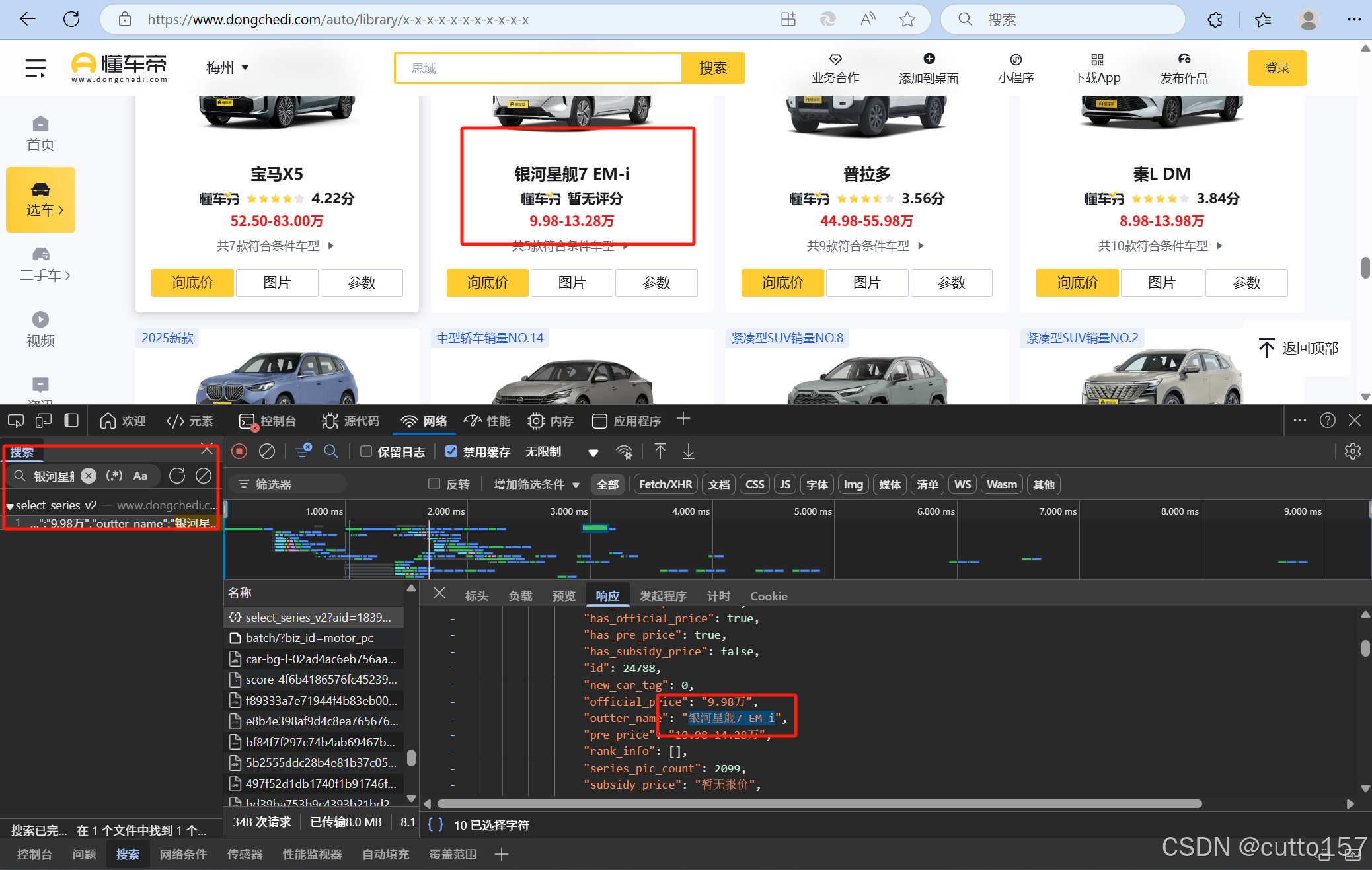
Task: Click the export HAR download arrow
Action: 689,451
